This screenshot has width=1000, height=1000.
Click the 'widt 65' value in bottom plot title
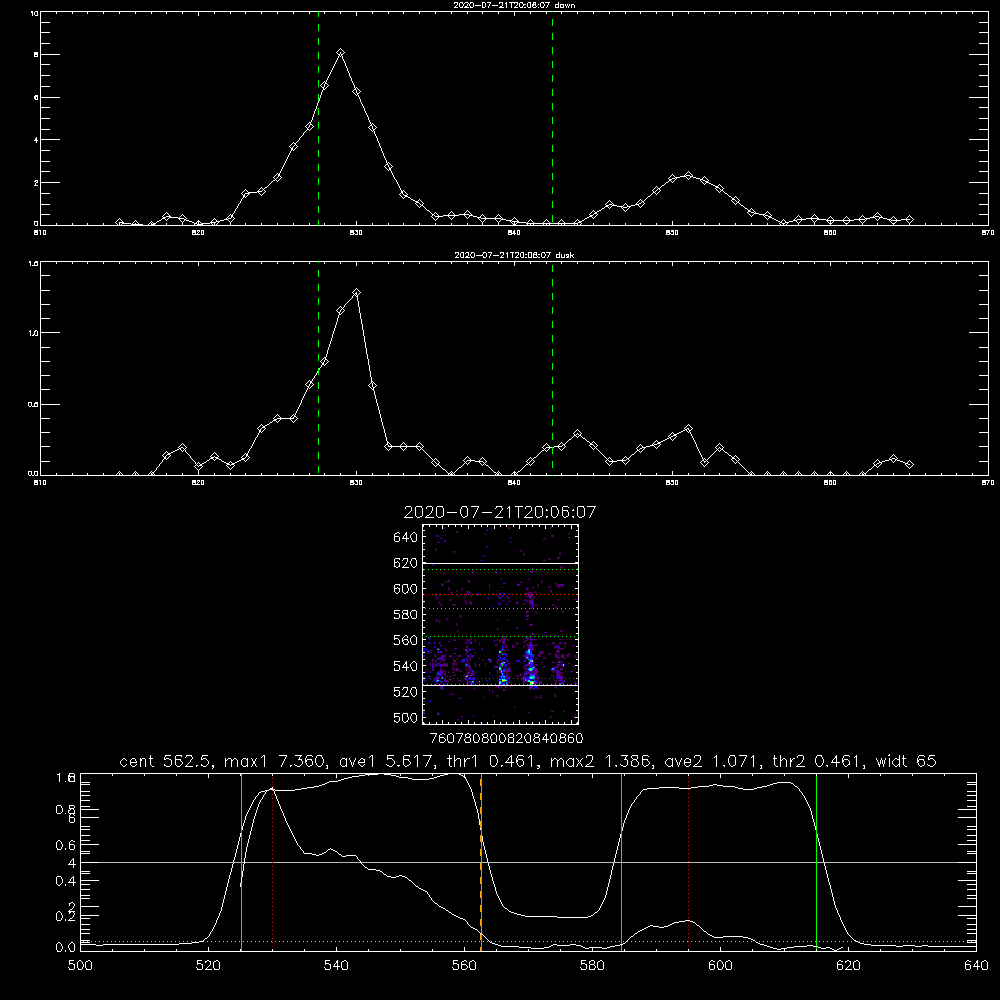(x=906, y=761)
